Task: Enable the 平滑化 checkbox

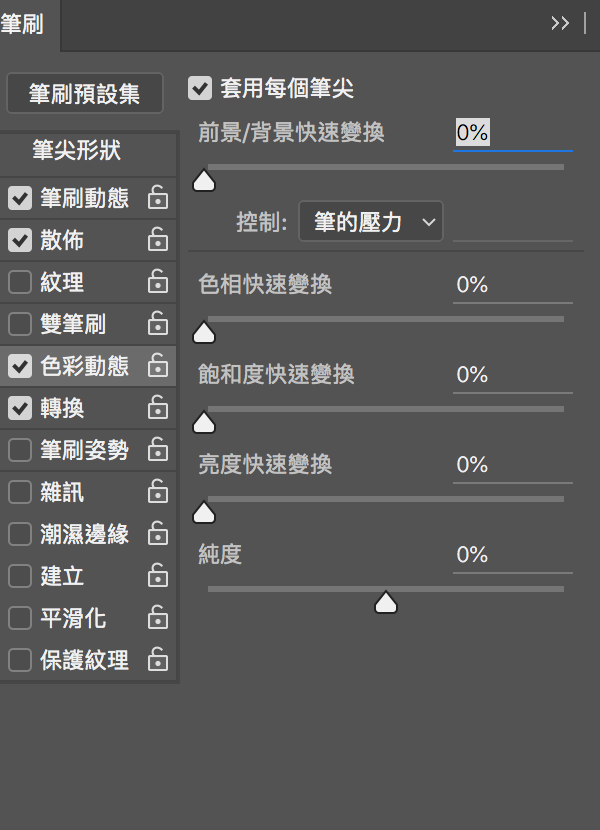Action: click(20, 618)
